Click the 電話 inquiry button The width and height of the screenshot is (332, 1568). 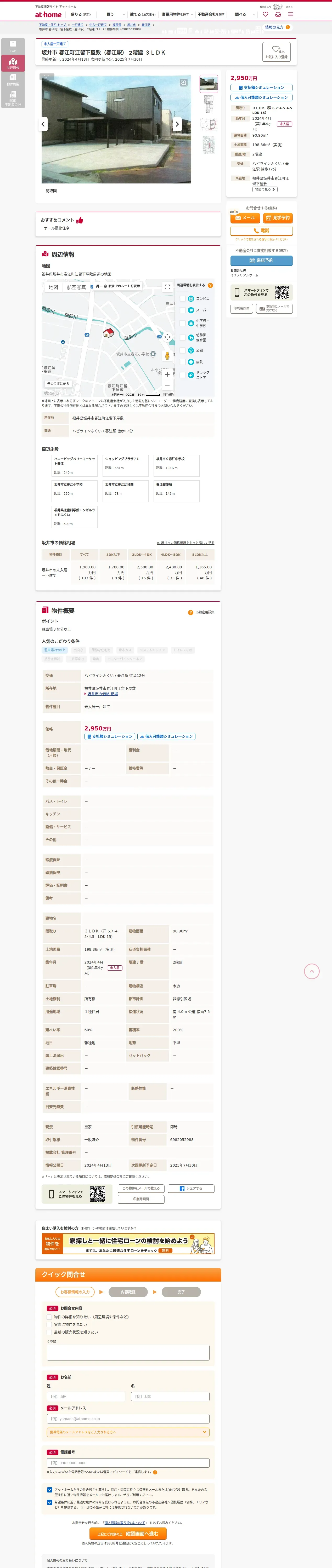tap(261, 231)
